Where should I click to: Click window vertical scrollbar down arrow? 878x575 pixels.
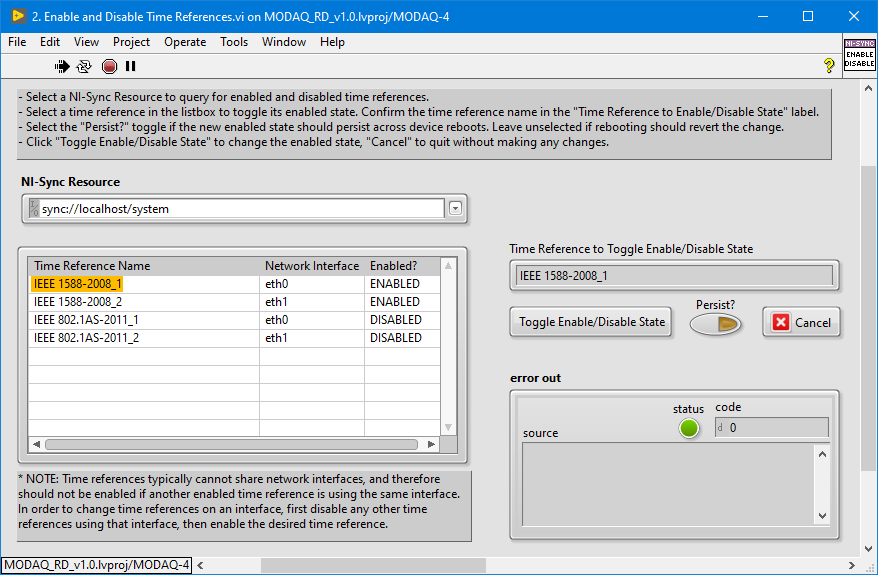pyautogui.click(x=868, y=549)
